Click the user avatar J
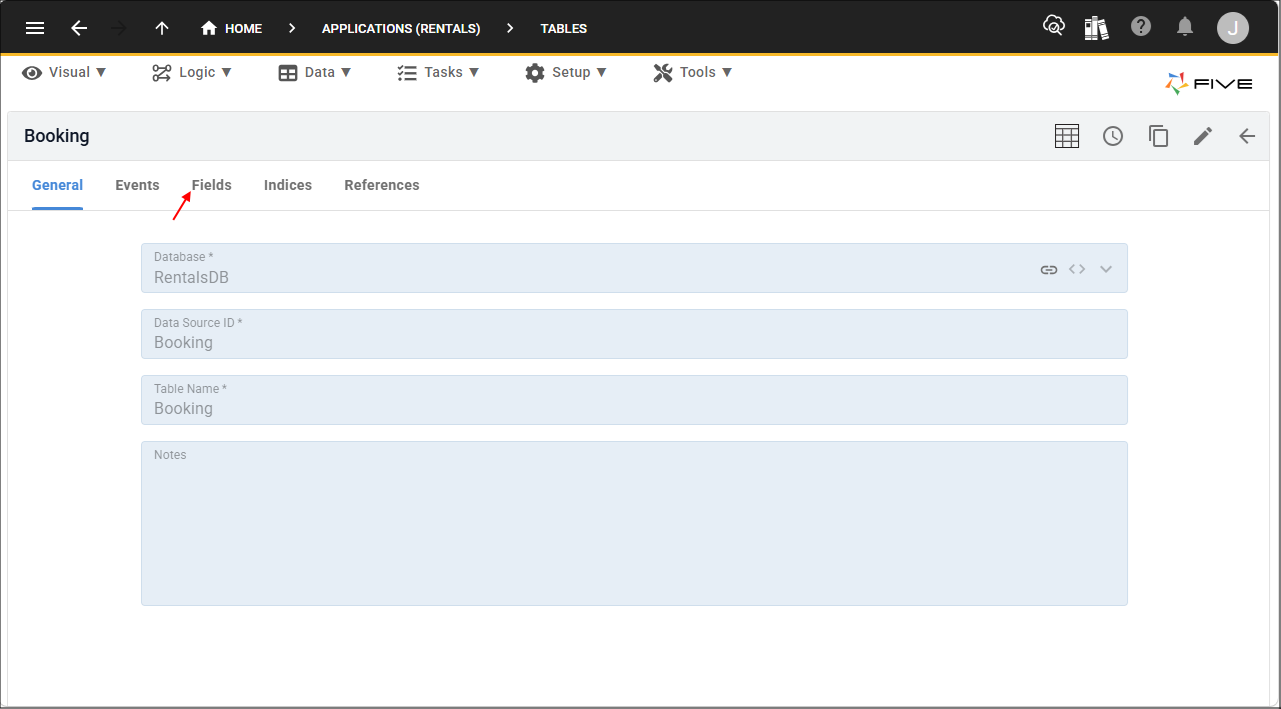 coord(1233,28)
